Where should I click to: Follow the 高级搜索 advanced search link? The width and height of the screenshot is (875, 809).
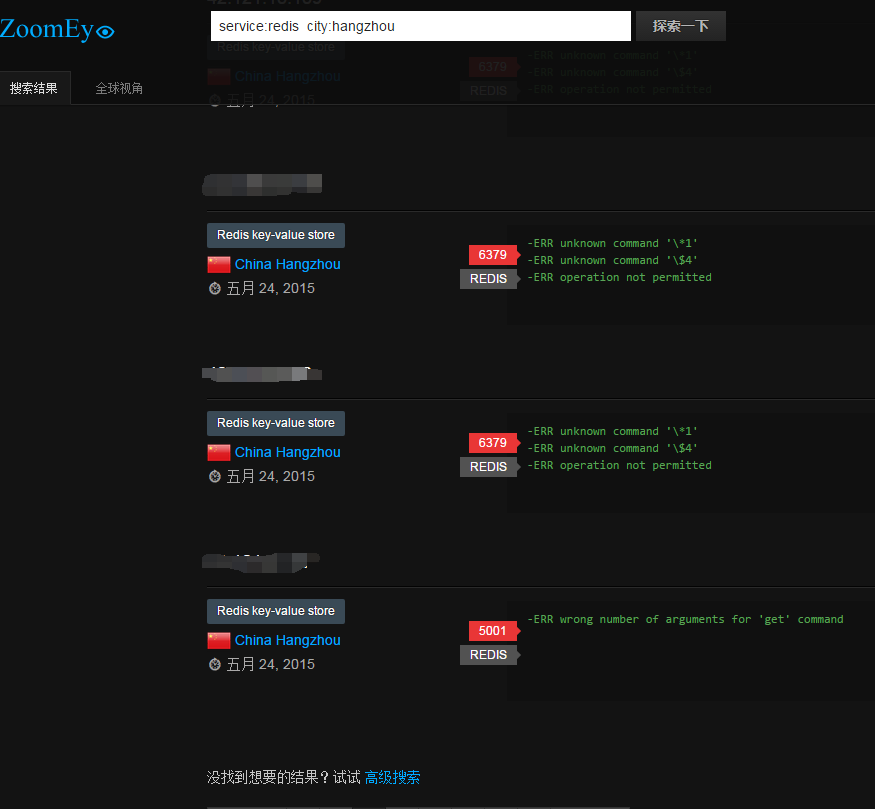click(392, 777)
